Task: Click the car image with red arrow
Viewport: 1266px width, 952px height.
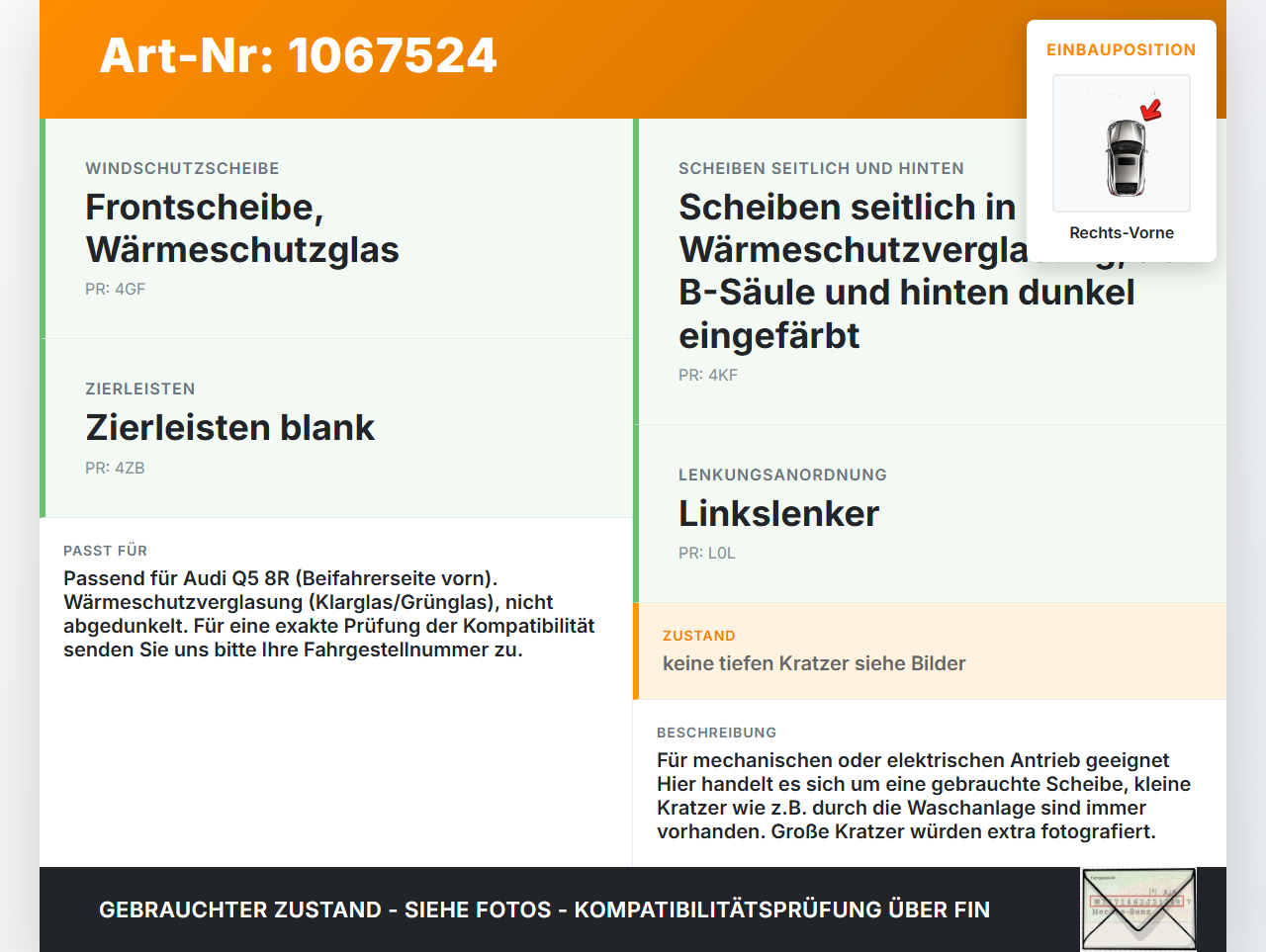Action: 1122,143
